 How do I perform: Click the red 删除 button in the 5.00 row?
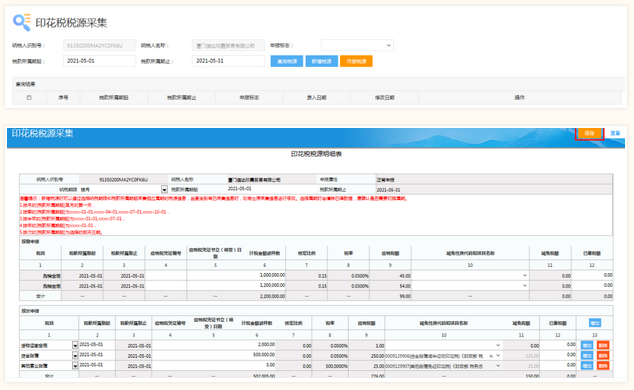coord(603,365)
